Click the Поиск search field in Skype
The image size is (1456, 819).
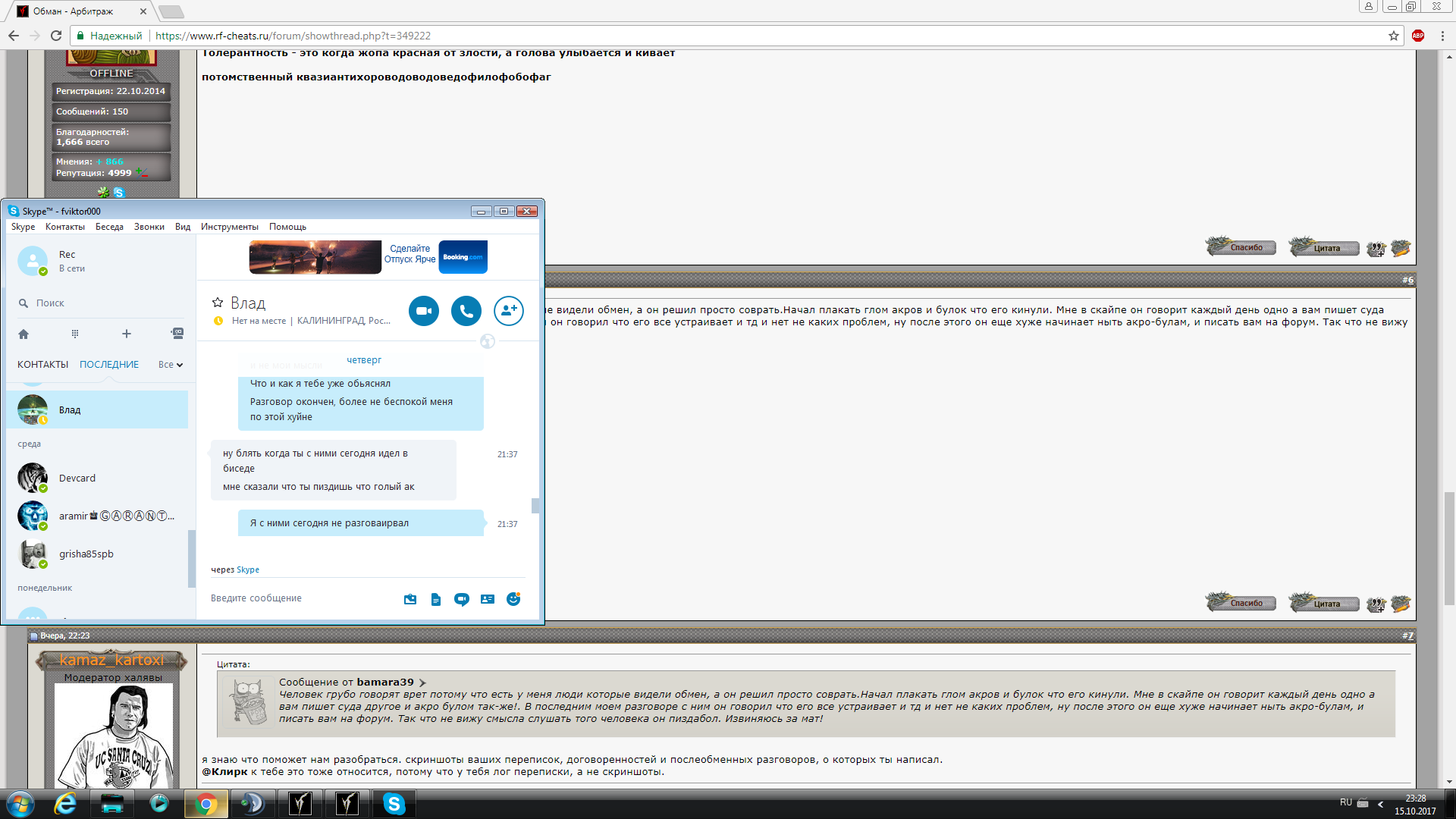coord(102,303)
